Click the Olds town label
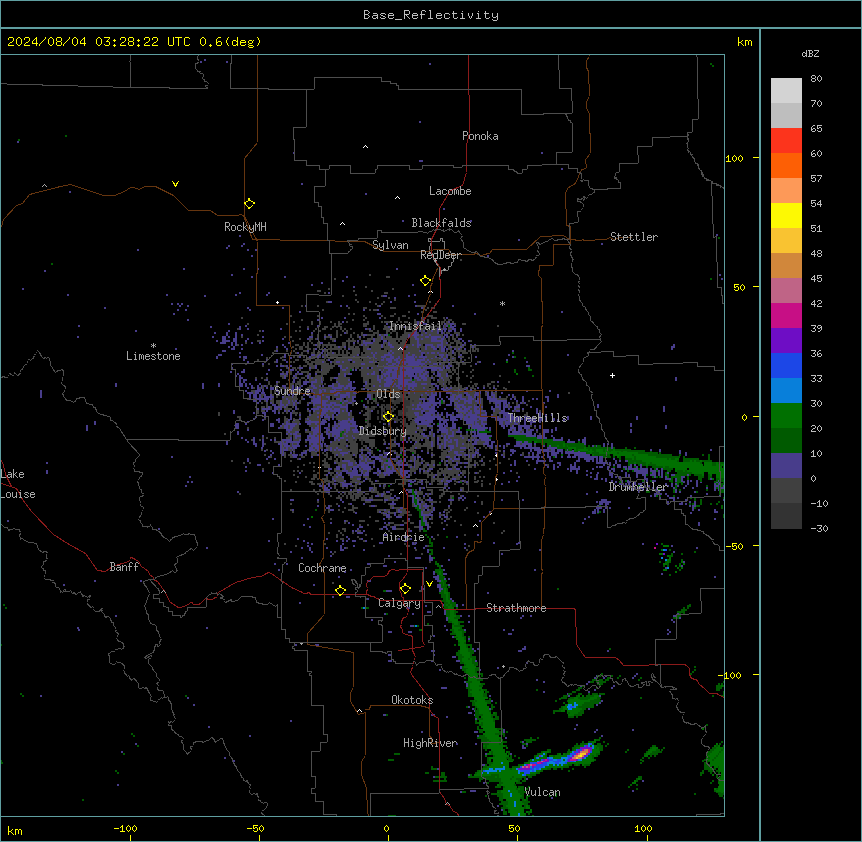Screen dimensions: 862x842 (x=388, y=394)
